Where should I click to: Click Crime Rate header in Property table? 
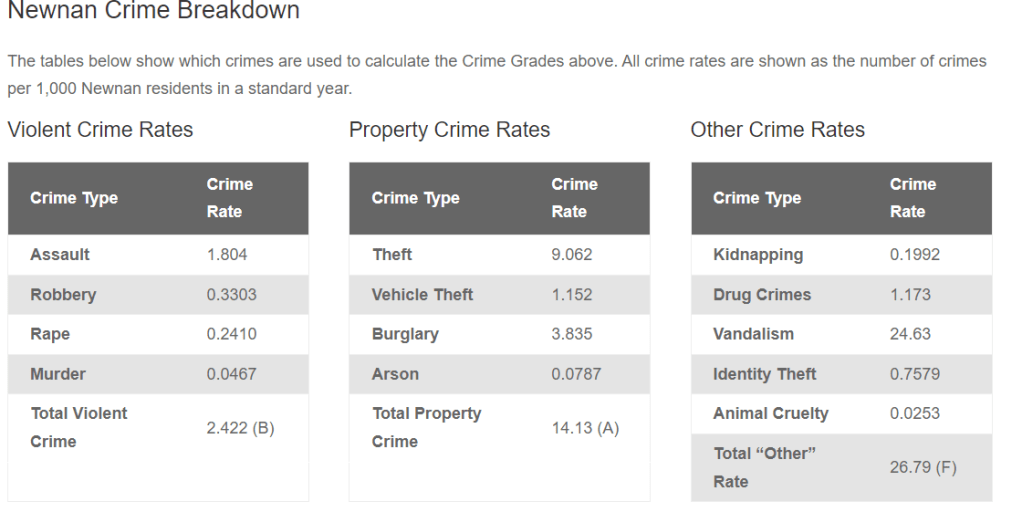(x=574, y=198)
